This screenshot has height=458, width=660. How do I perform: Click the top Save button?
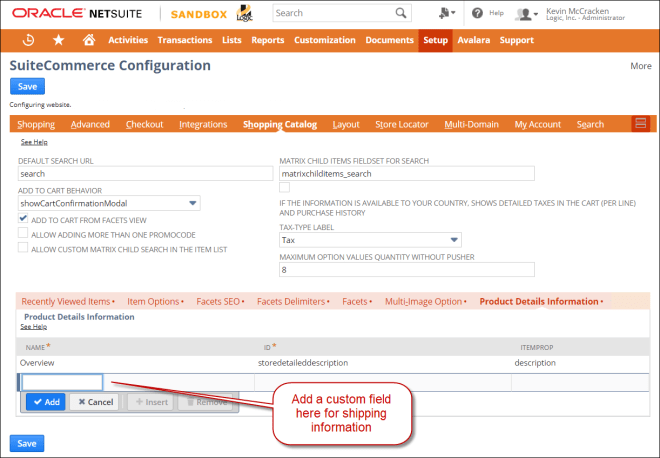(x=27, y=87)
